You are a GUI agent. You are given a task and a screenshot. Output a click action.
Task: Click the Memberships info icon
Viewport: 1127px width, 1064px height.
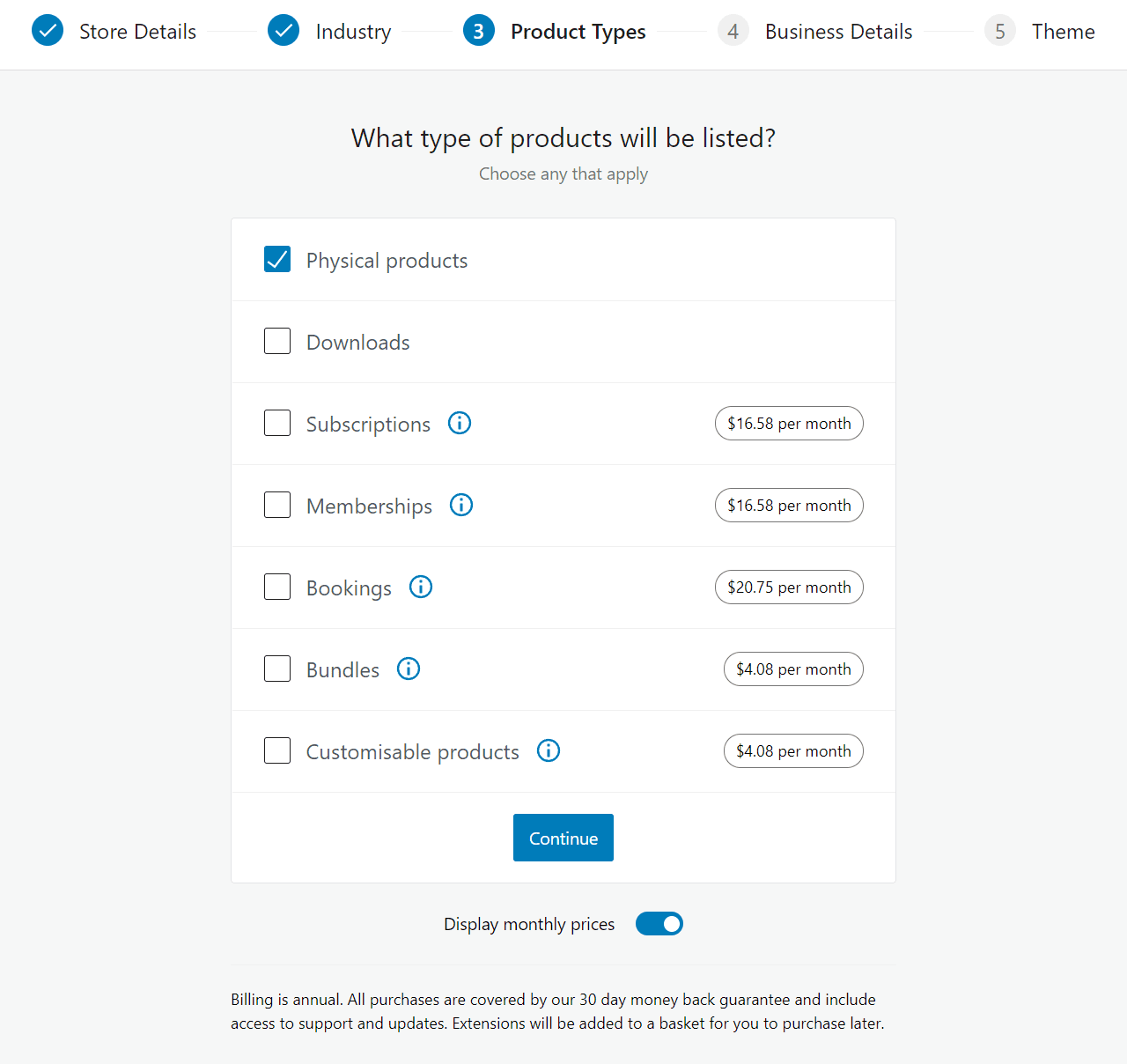point(461,505)
